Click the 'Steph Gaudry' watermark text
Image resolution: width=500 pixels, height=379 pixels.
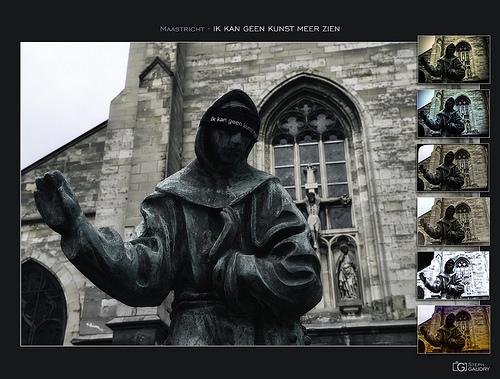(479, 367)
